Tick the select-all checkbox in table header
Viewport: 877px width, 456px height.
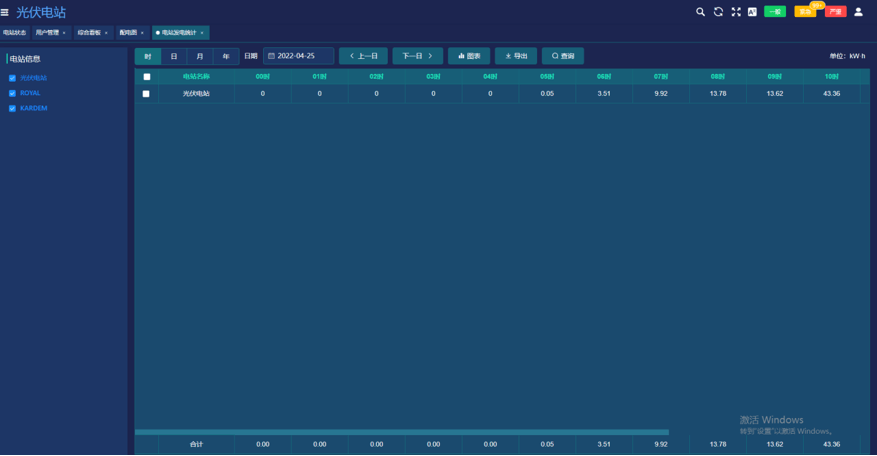[x=147, y=77]
